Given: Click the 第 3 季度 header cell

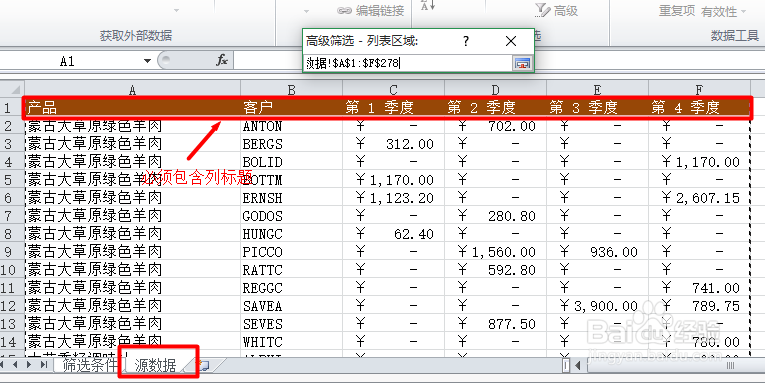Looking at the screenshot, I should (597, 107).
